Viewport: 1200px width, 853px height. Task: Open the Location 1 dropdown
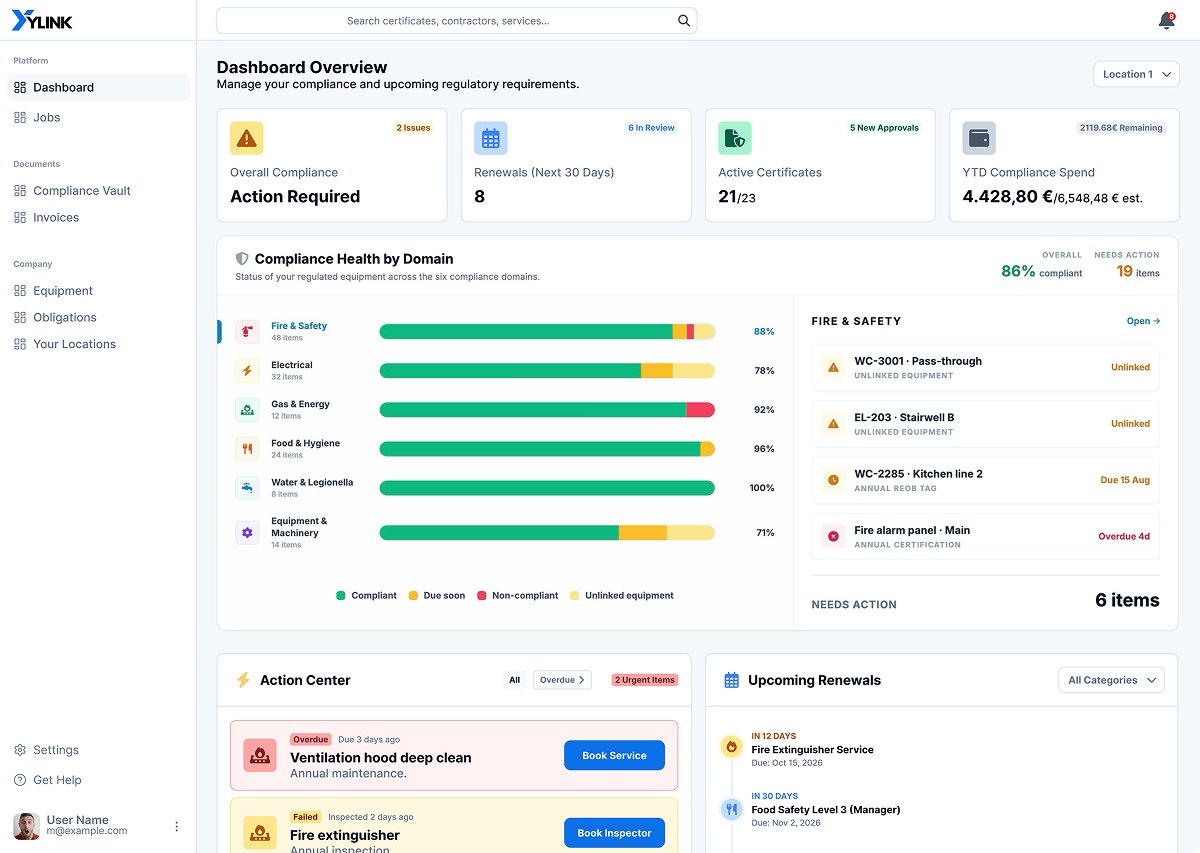(x=1136, y=74)
